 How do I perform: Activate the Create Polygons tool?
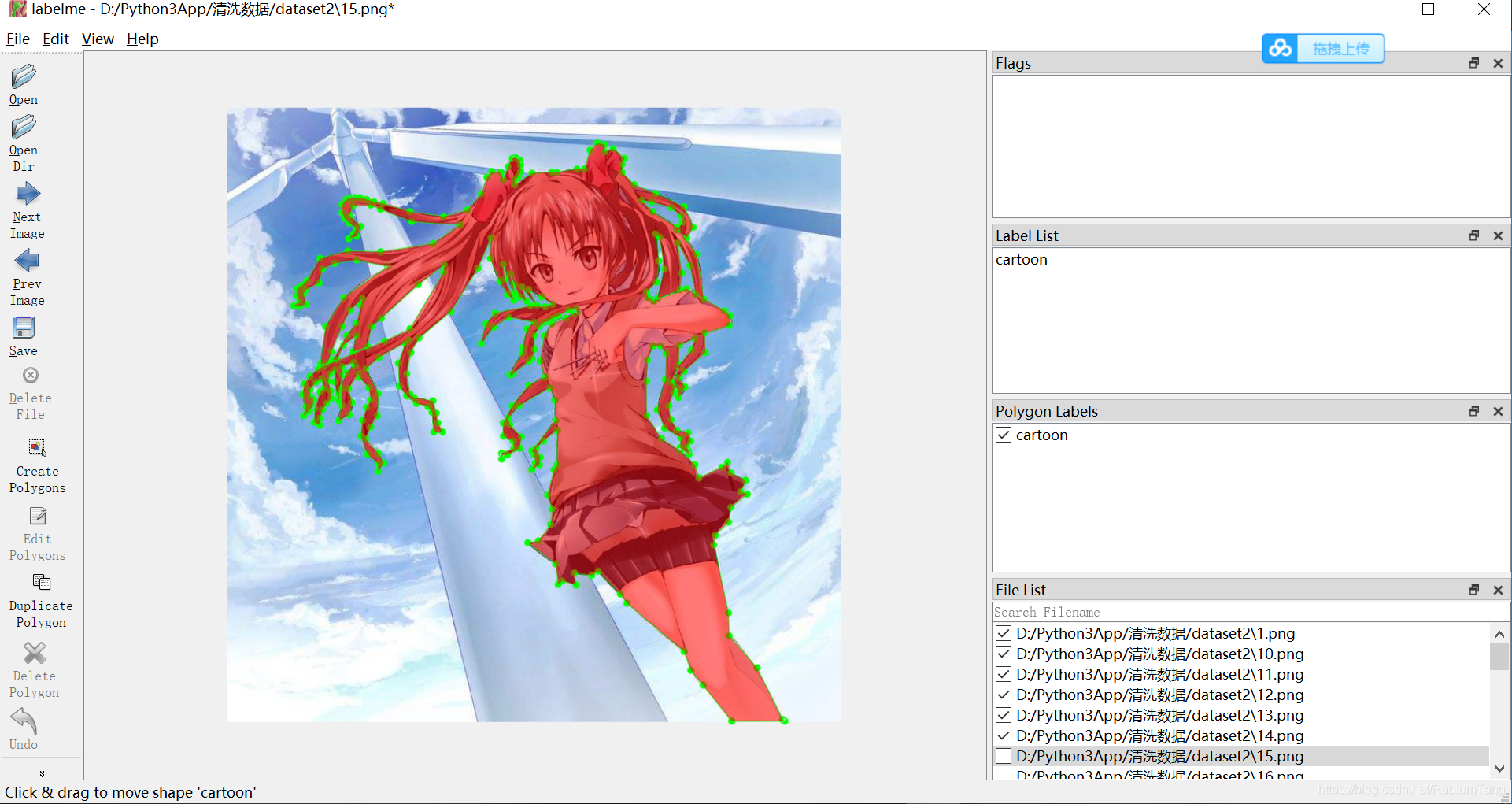[37, 448]
